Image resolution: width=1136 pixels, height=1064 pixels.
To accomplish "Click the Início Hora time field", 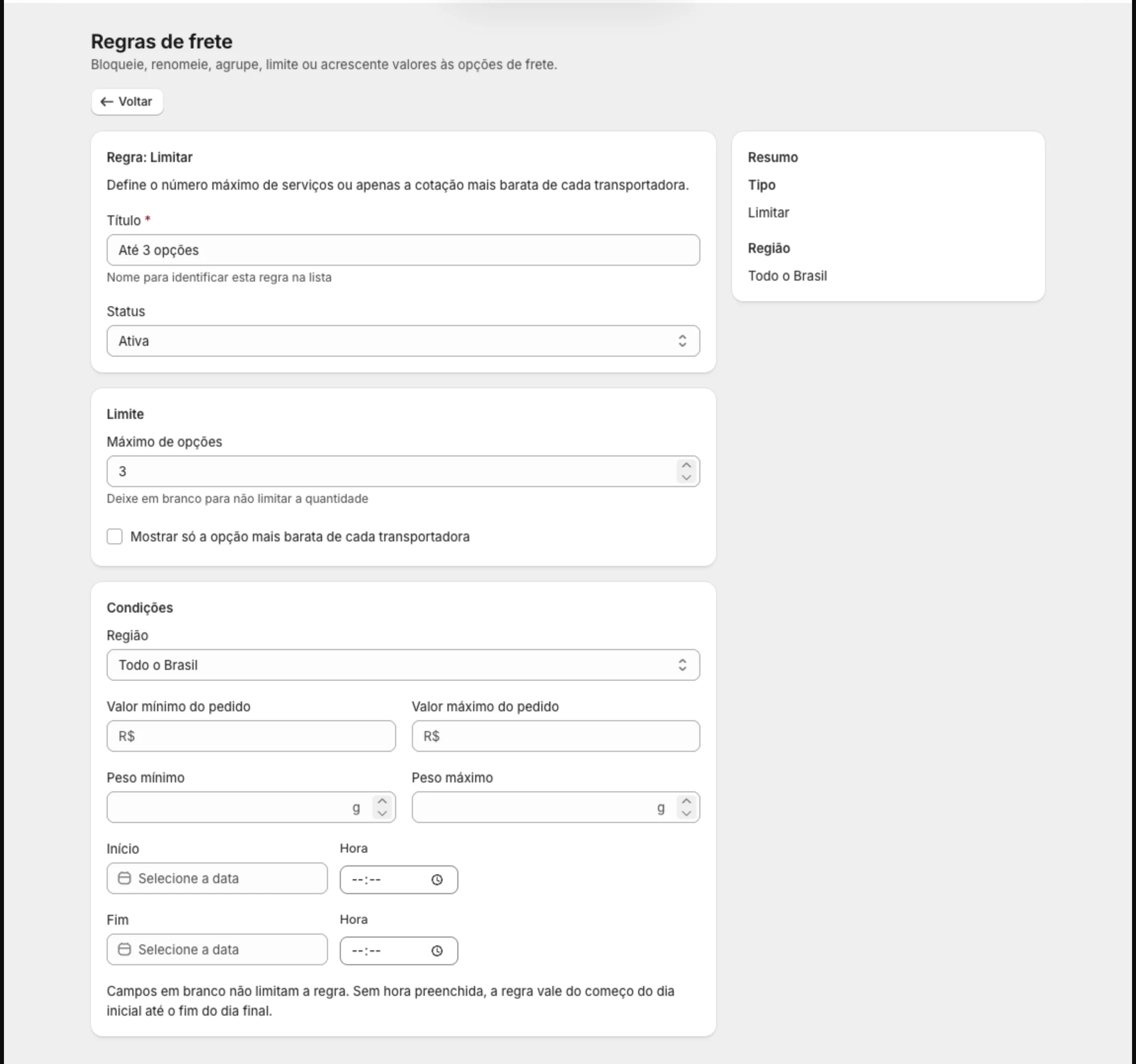I will point(398,879).
